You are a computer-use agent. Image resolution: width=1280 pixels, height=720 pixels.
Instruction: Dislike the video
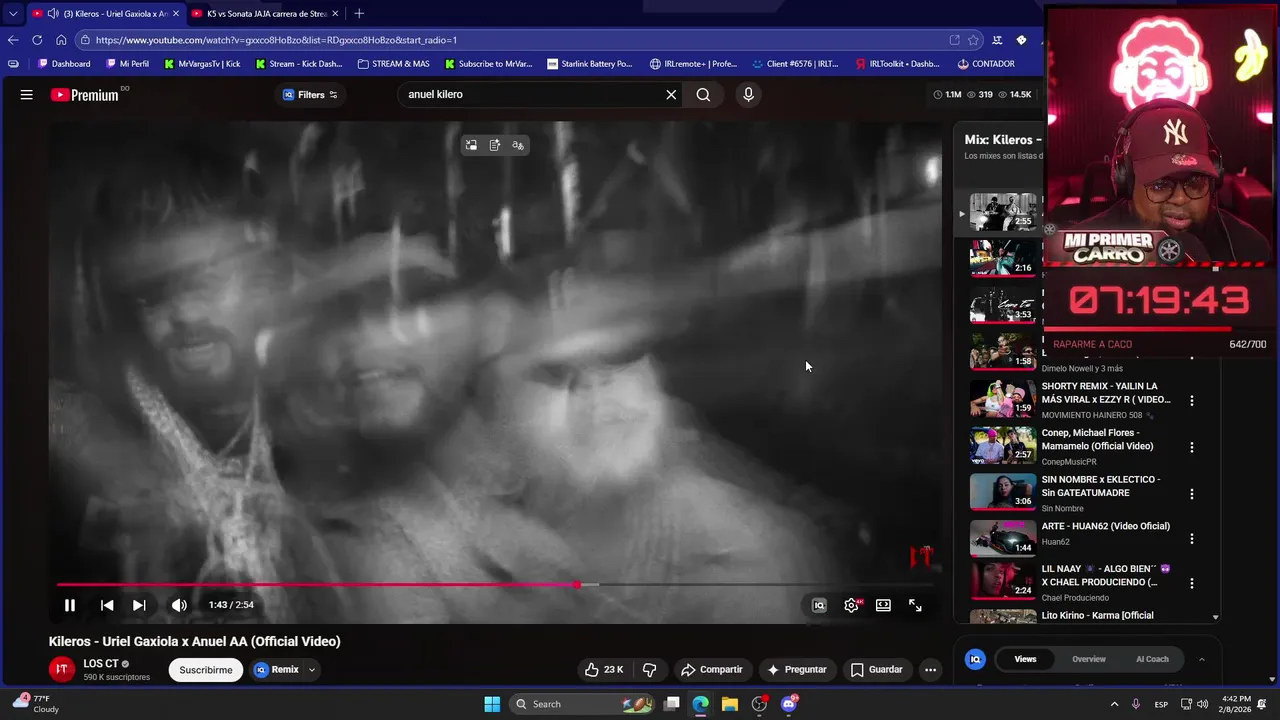(x=649, y=670)
